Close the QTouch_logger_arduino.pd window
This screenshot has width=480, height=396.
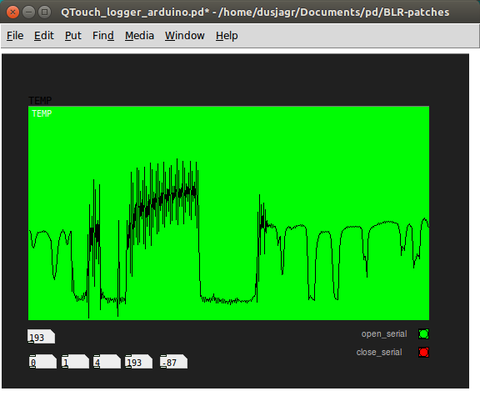[x=13, y=12]
